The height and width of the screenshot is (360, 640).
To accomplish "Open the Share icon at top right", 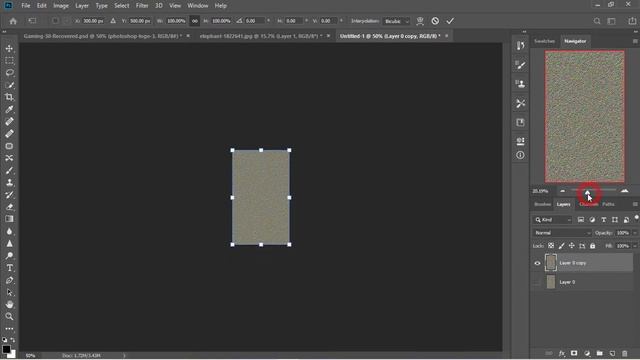I will 632,21.
